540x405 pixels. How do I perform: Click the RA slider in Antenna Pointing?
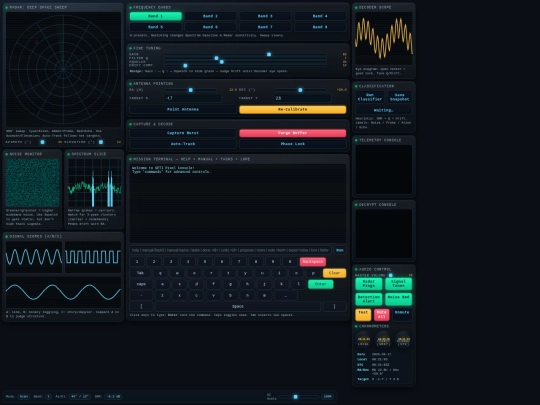[190, 90]
